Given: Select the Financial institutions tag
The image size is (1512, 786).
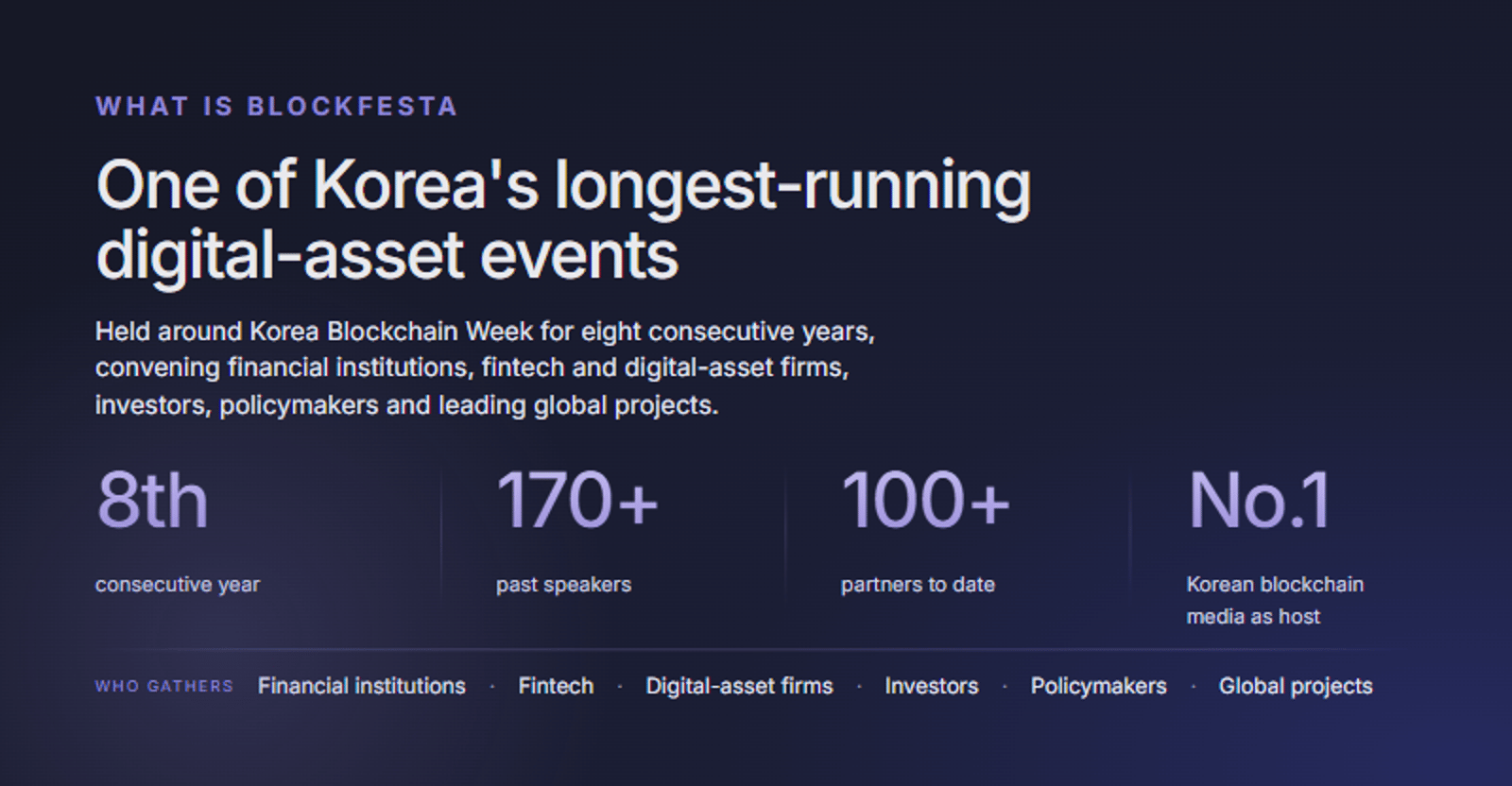Looking at the screenshot, I should coord(362,687).
